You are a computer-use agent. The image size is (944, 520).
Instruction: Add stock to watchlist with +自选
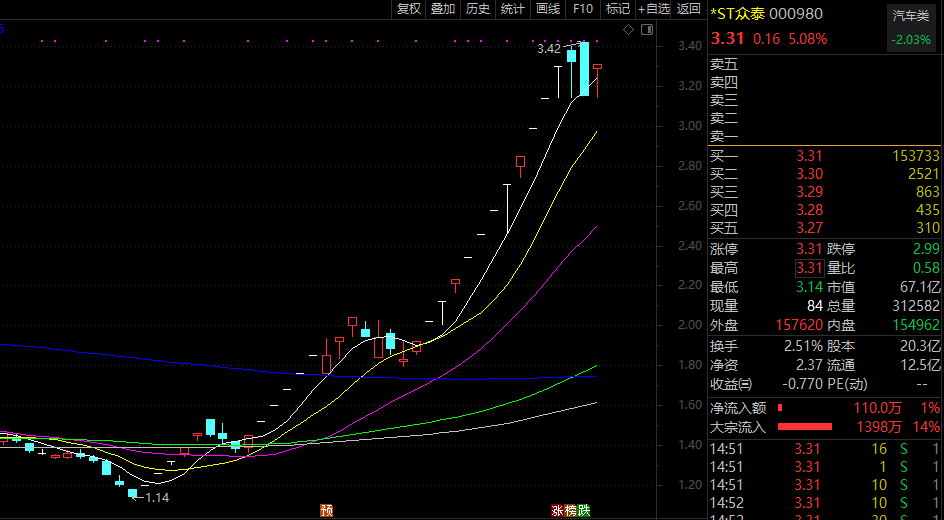pyautogui.click(x=652, y=9)
